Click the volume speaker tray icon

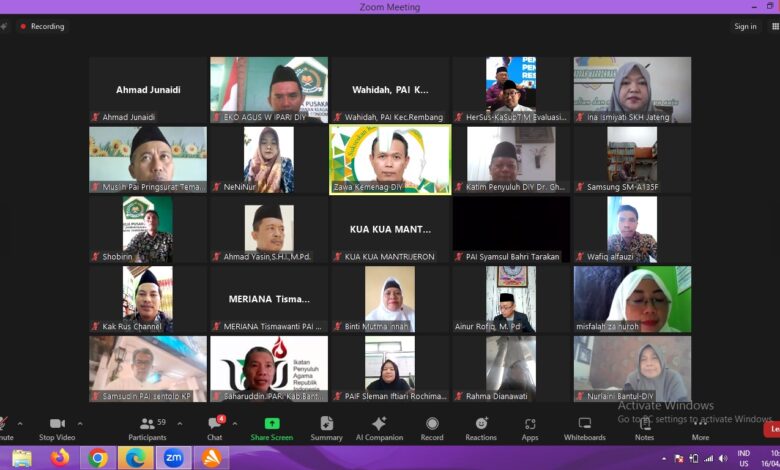723,459
